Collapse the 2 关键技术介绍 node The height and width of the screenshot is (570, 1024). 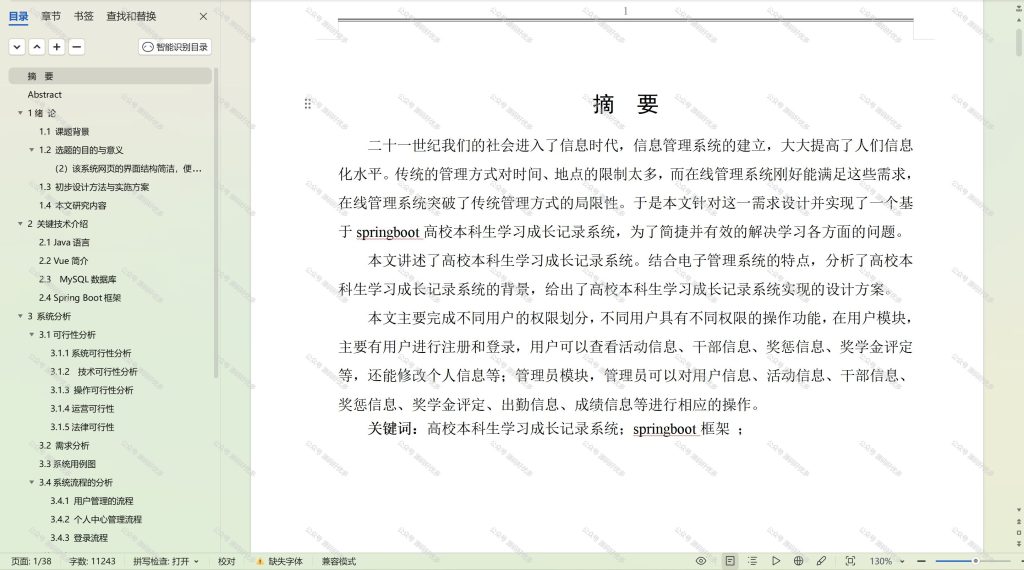point(20,224)
